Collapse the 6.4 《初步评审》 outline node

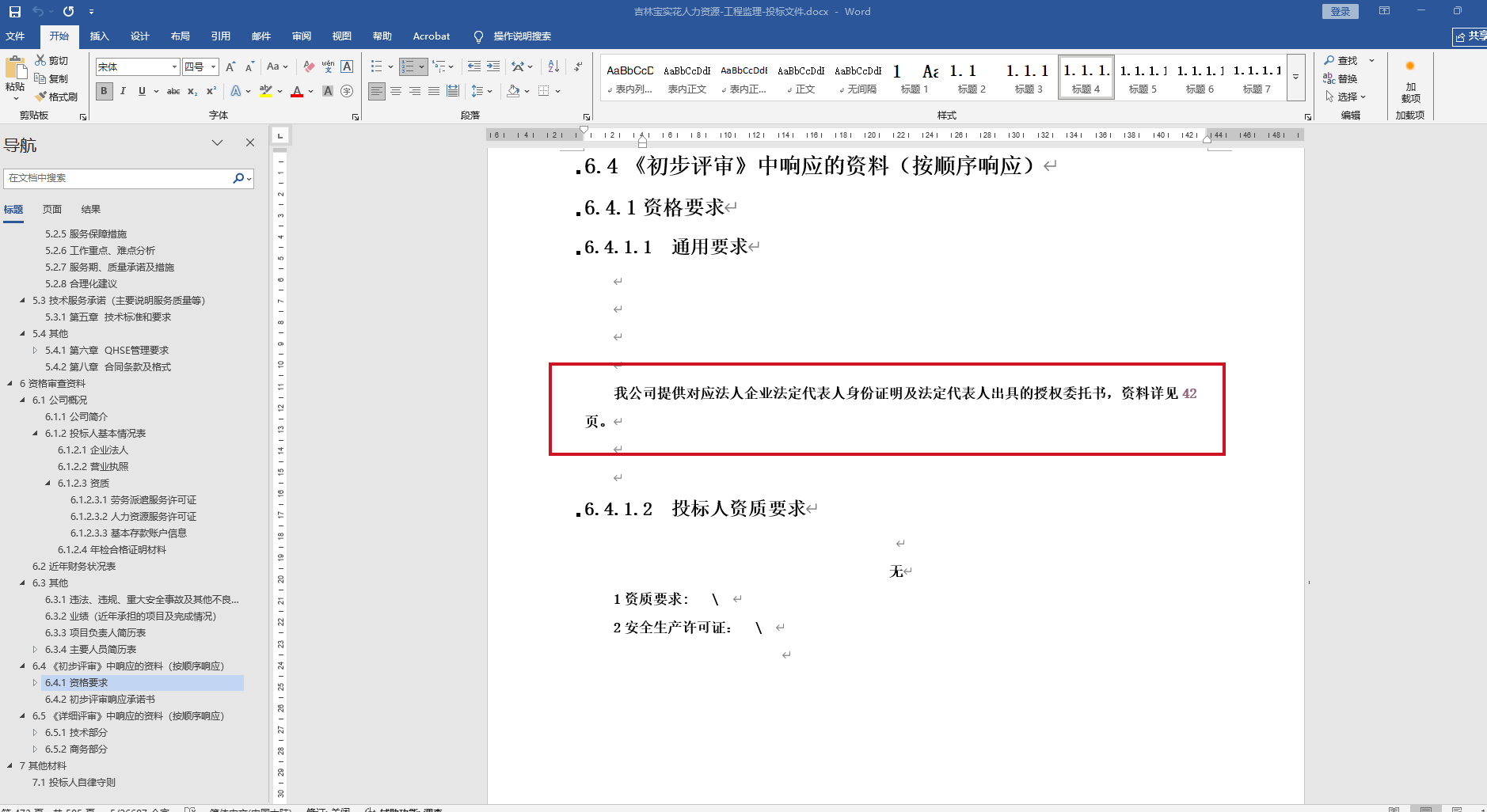point(23,666)
